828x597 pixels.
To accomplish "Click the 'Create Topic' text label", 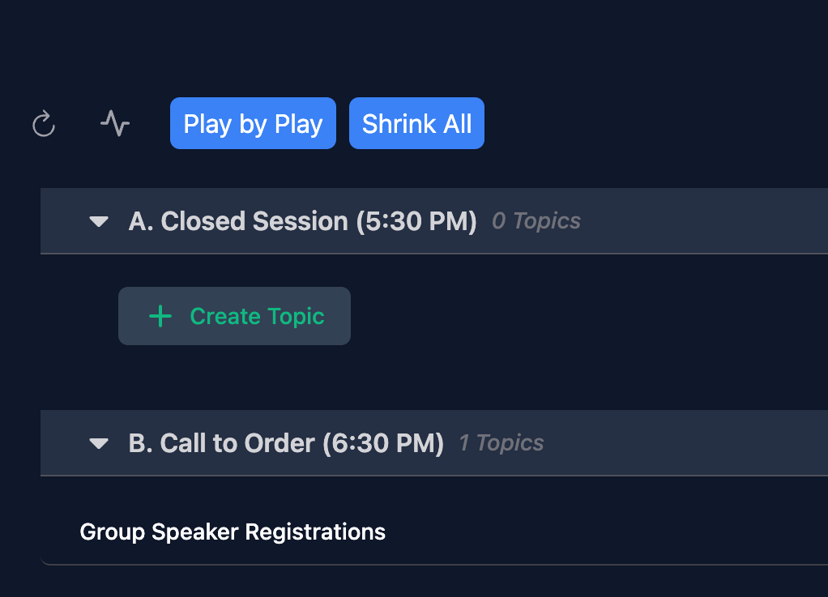I will pos(257,316).
